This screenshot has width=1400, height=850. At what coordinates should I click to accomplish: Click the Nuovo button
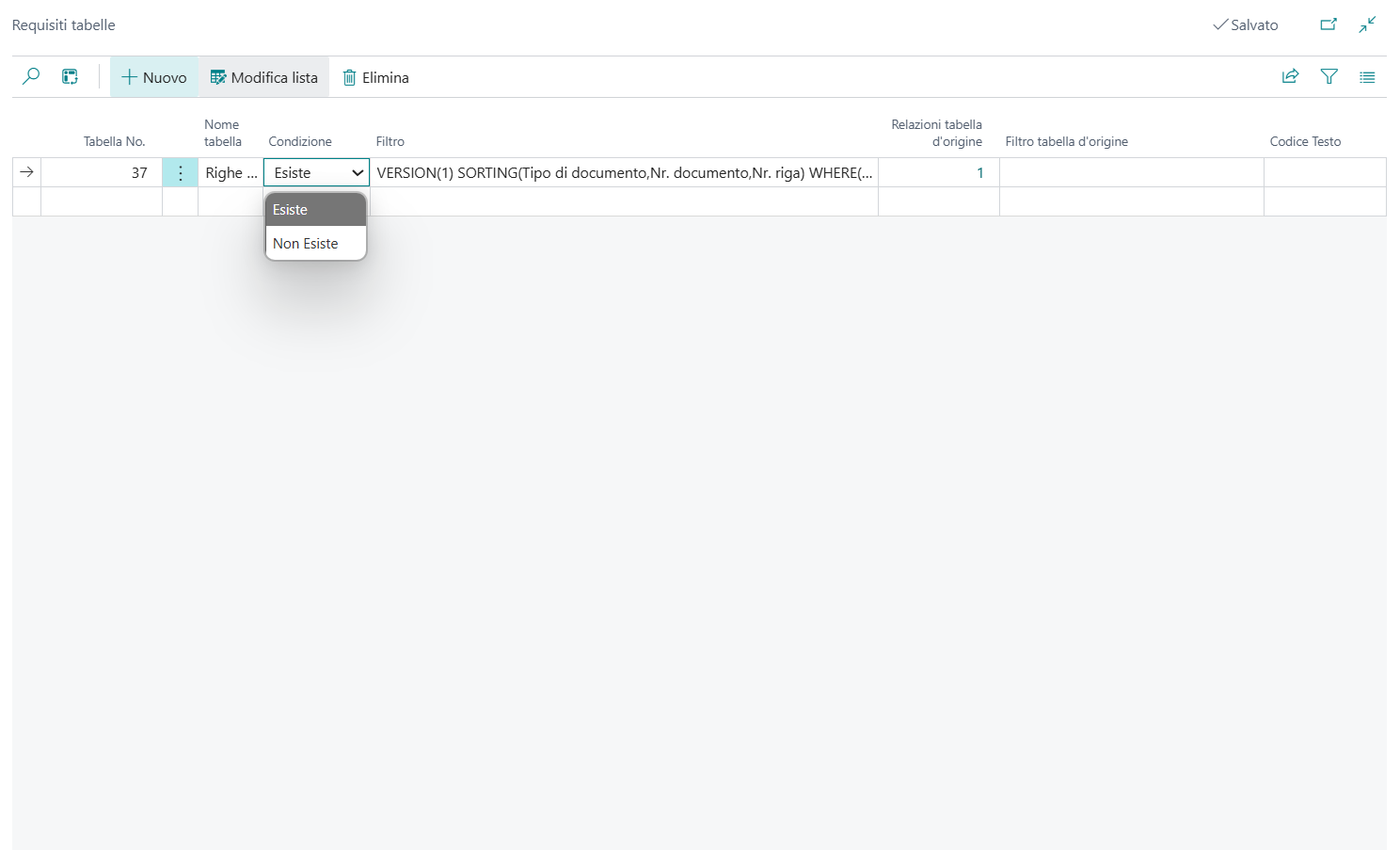point(154,77)
